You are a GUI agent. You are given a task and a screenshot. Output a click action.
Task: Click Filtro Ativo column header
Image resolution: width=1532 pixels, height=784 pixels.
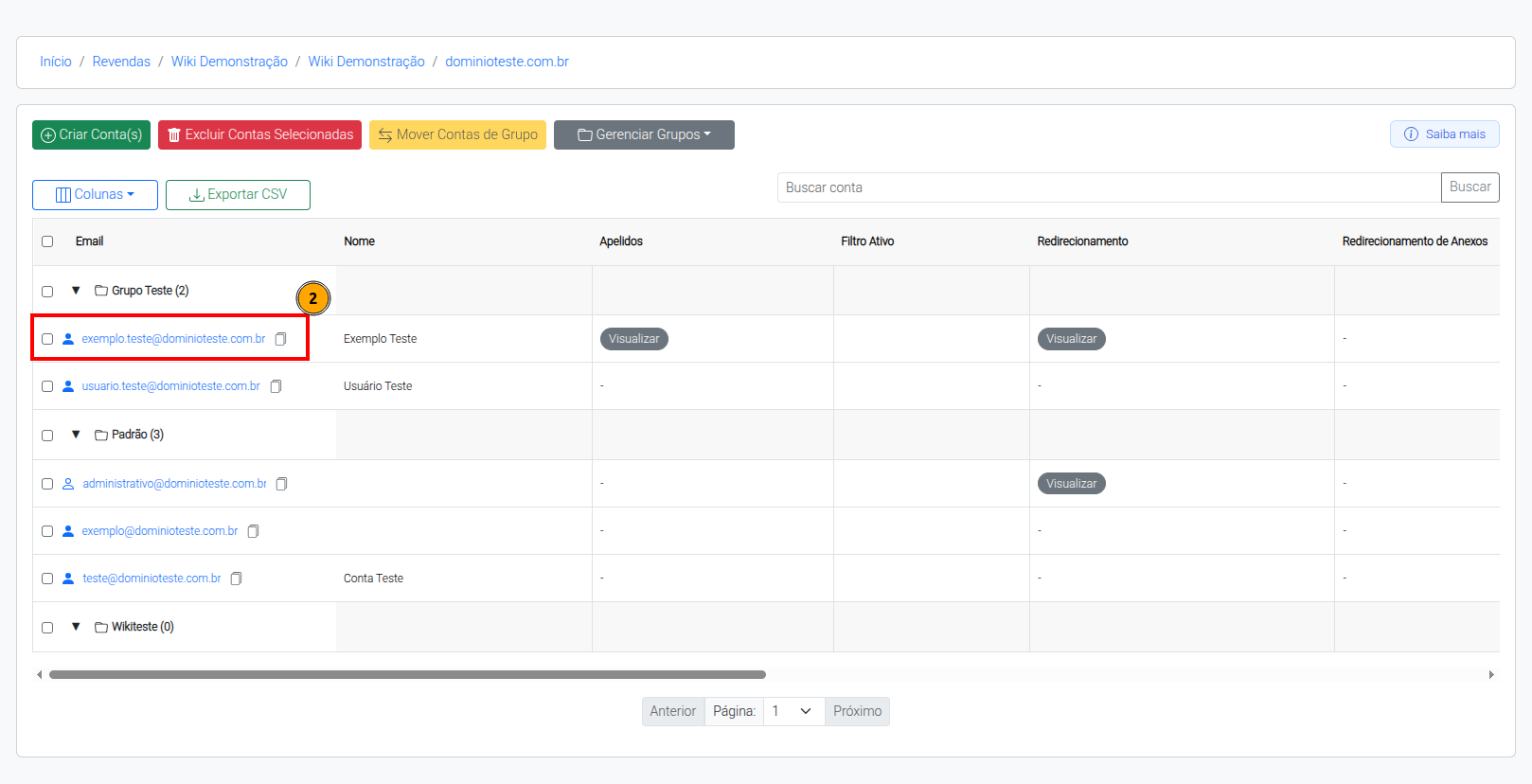coord(867,241)
